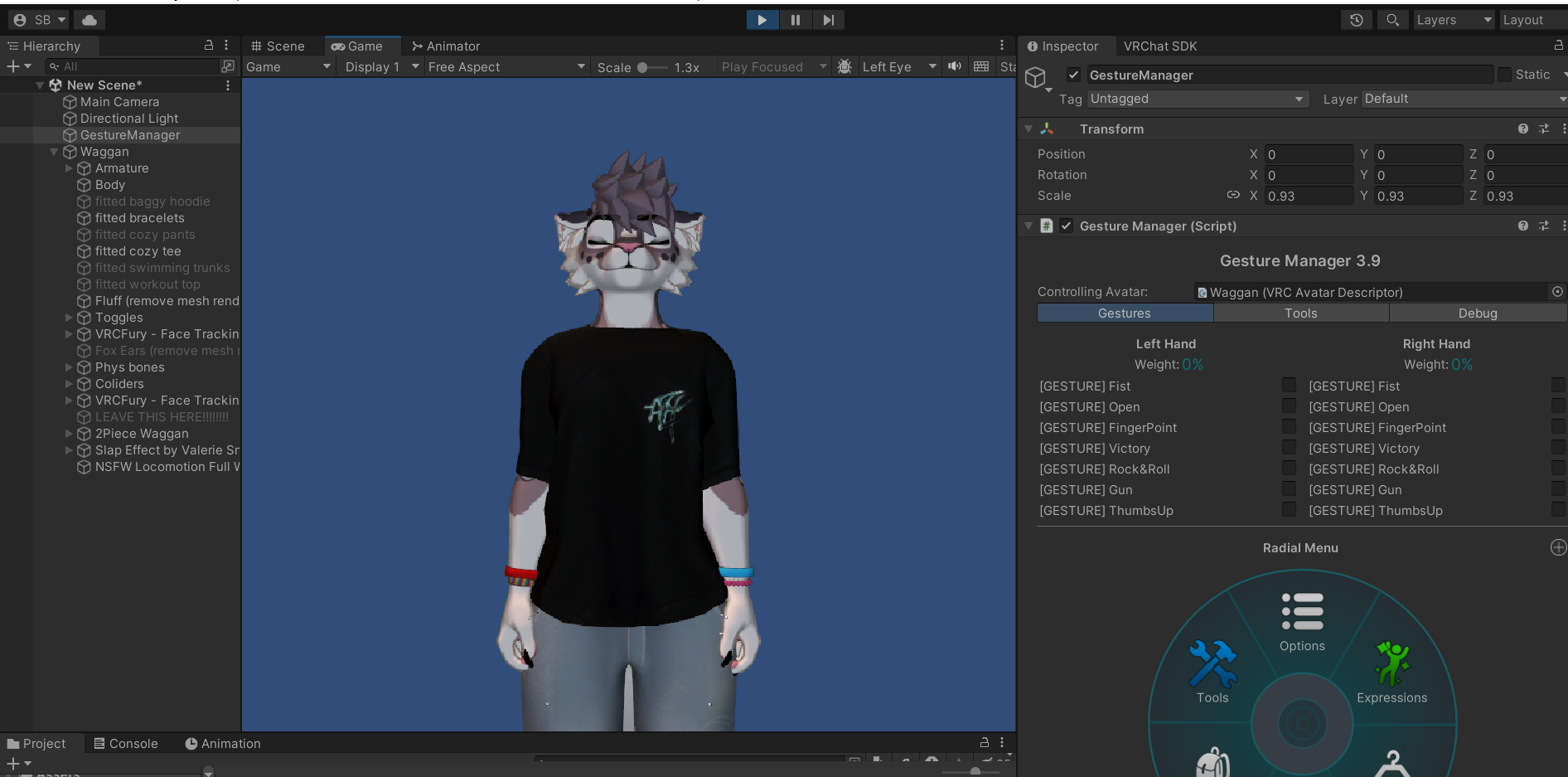The height and width of the screenshot is (777, 1568).
Task: Expand the Armature object
Action: pyautogui.click(x=69, y=168)
